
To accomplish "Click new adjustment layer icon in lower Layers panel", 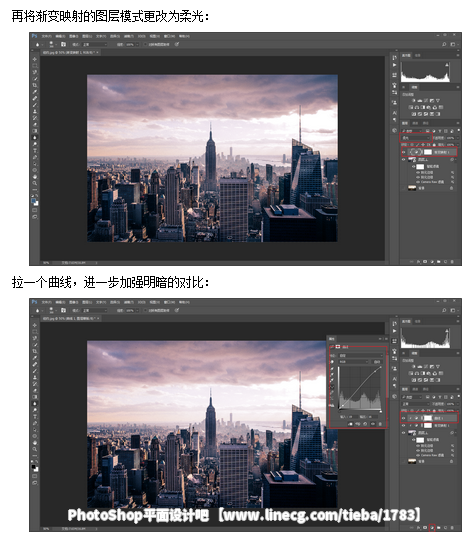I will tap(432, 528).
